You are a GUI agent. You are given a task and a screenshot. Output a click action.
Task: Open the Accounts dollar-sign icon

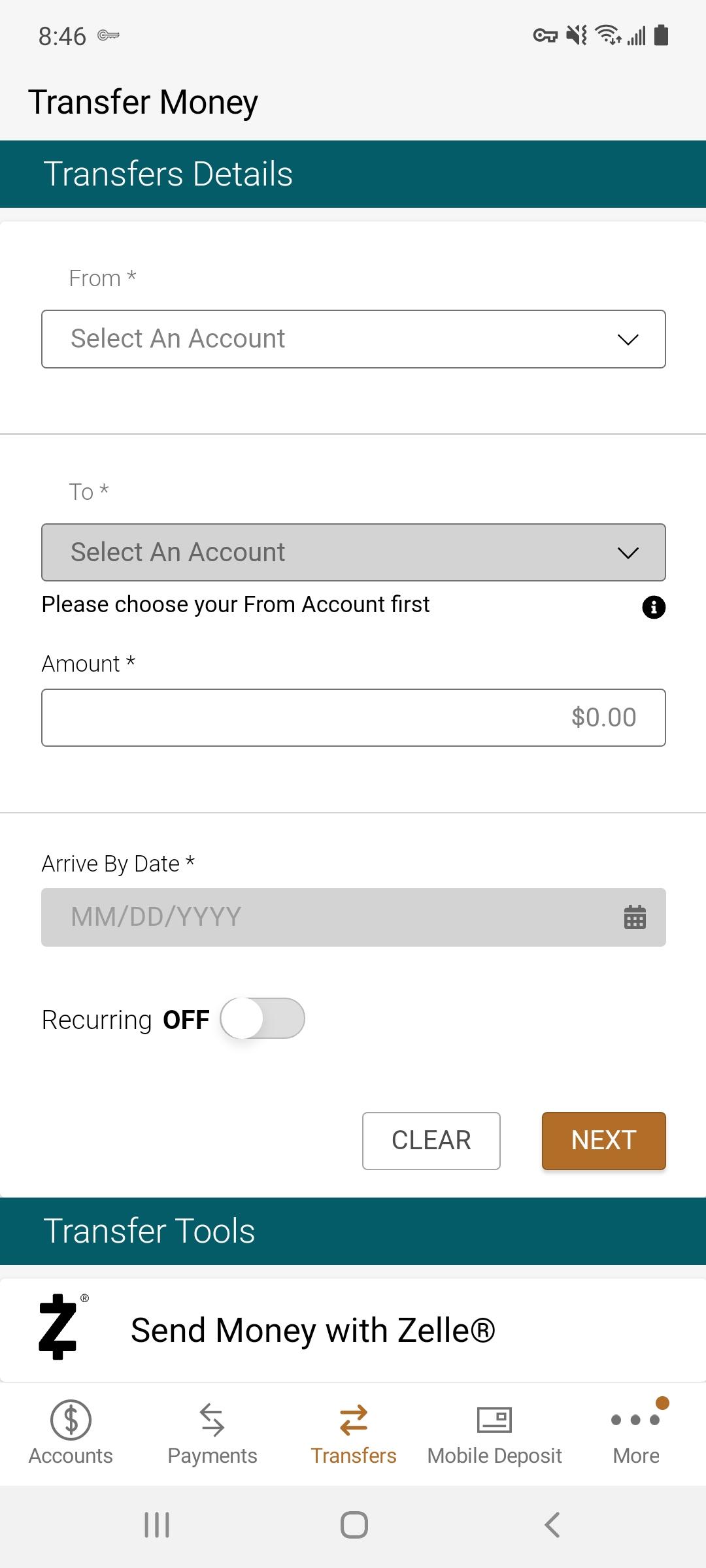(x=71, y=1420)
